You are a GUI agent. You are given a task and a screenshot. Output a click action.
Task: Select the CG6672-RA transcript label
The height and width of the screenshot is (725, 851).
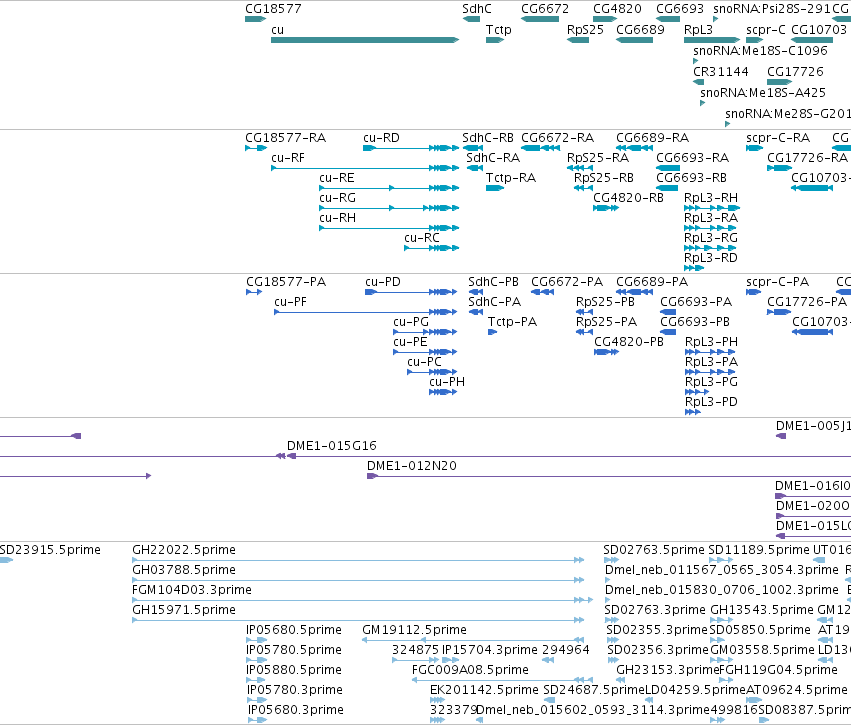[557, 138]
